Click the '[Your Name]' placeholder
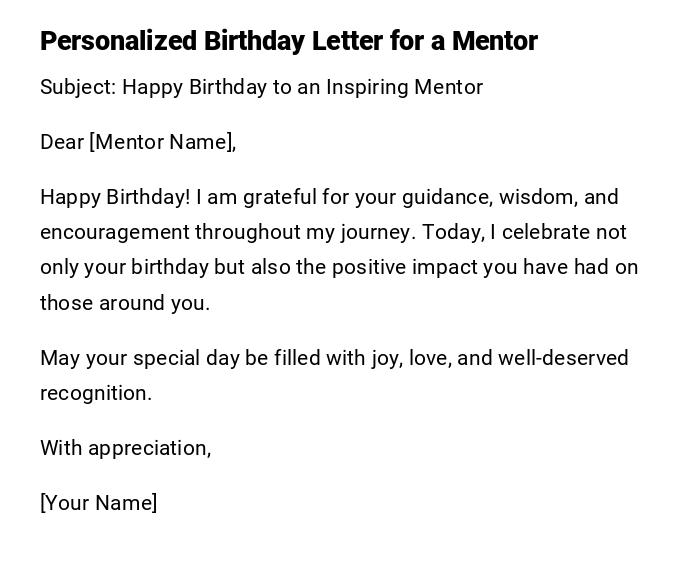The image size is (700, 566). pos(98,503)
